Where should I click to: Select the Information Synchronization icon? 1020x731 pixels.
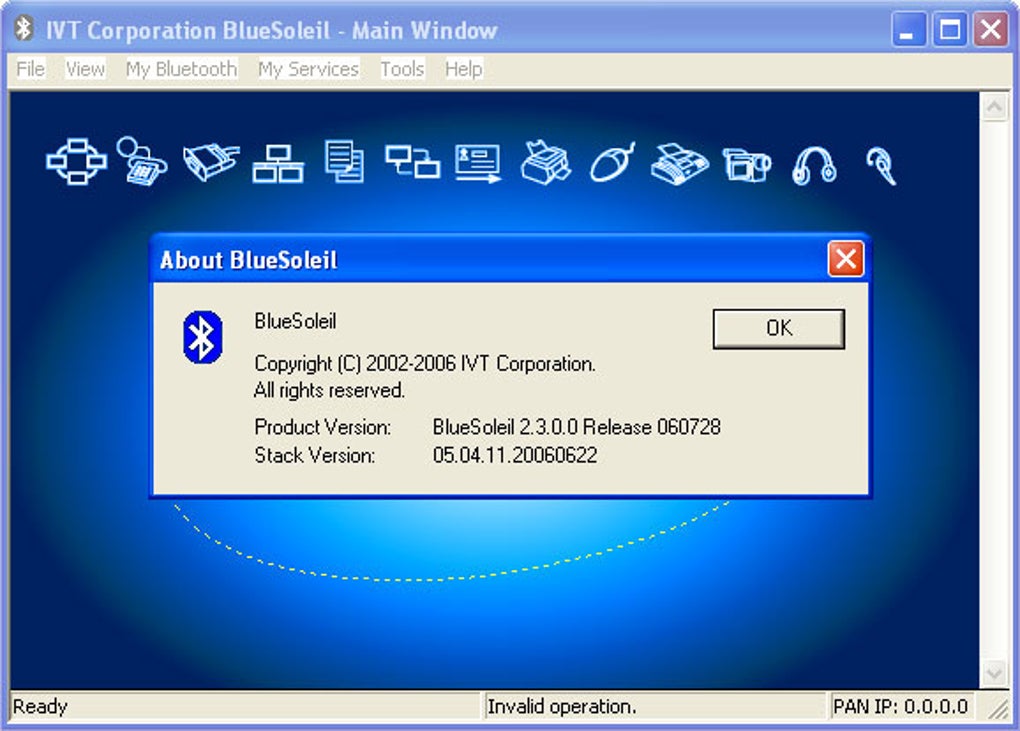(x=412, y=162)
